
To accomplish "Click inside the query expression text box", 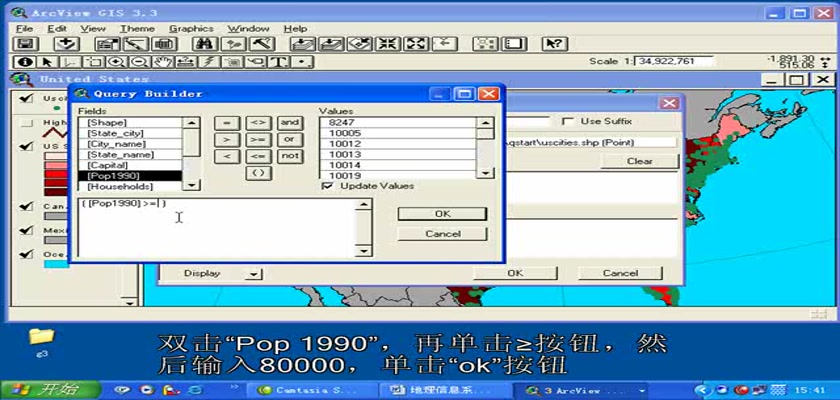I will click(217, 228).
